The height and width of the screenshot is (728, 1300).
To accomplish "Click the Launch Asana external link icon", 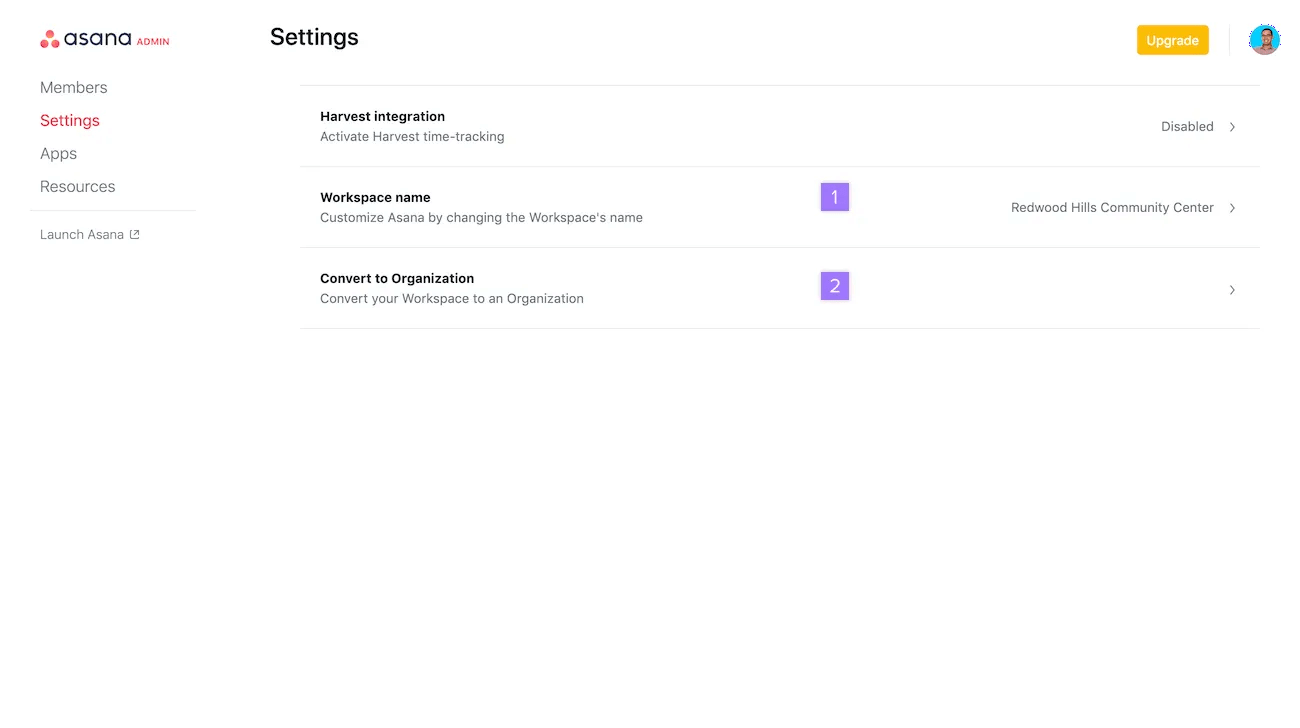I will (137, 233).
